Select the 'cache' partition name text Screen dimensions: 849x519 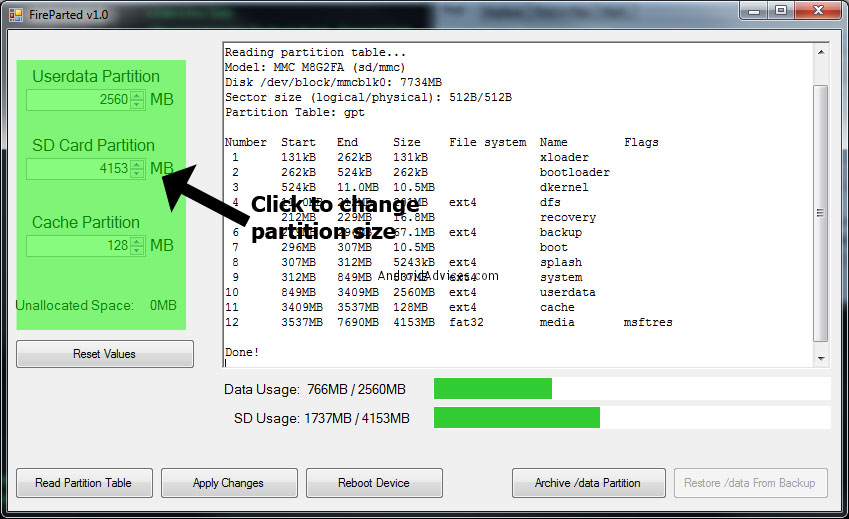tap(557, 307)
